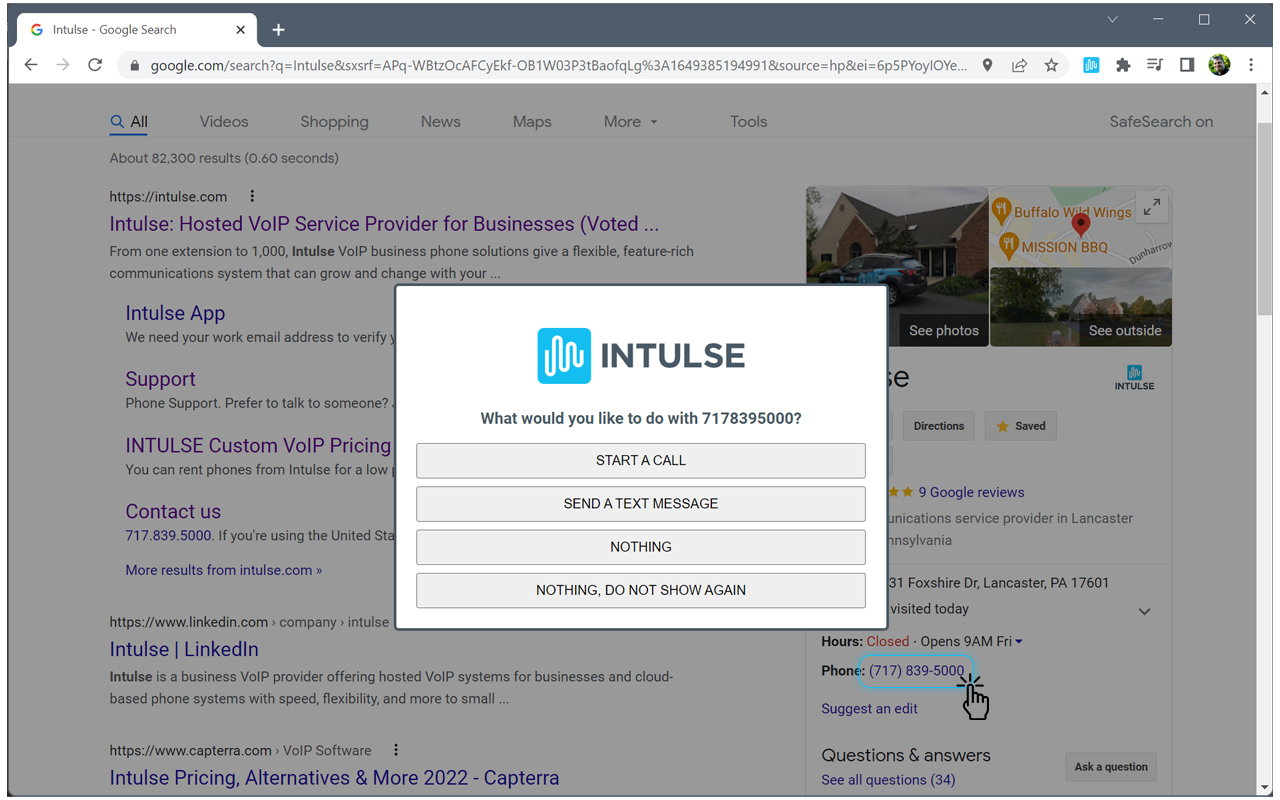Open the Chrome profile avatar

(x=1219, y=64)
